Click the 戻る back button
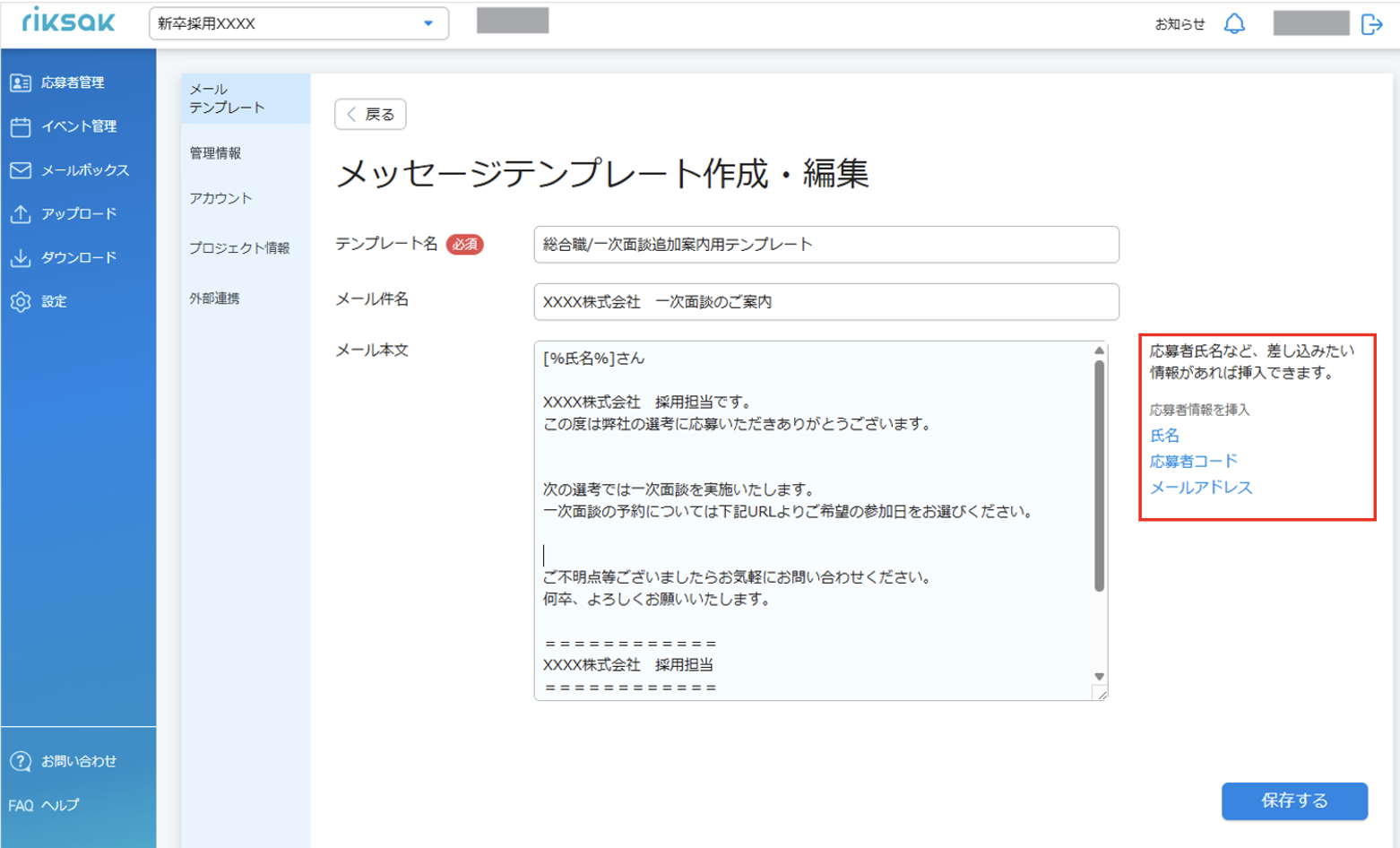This screenshot has width=1400, height=848. click(370, 114)
